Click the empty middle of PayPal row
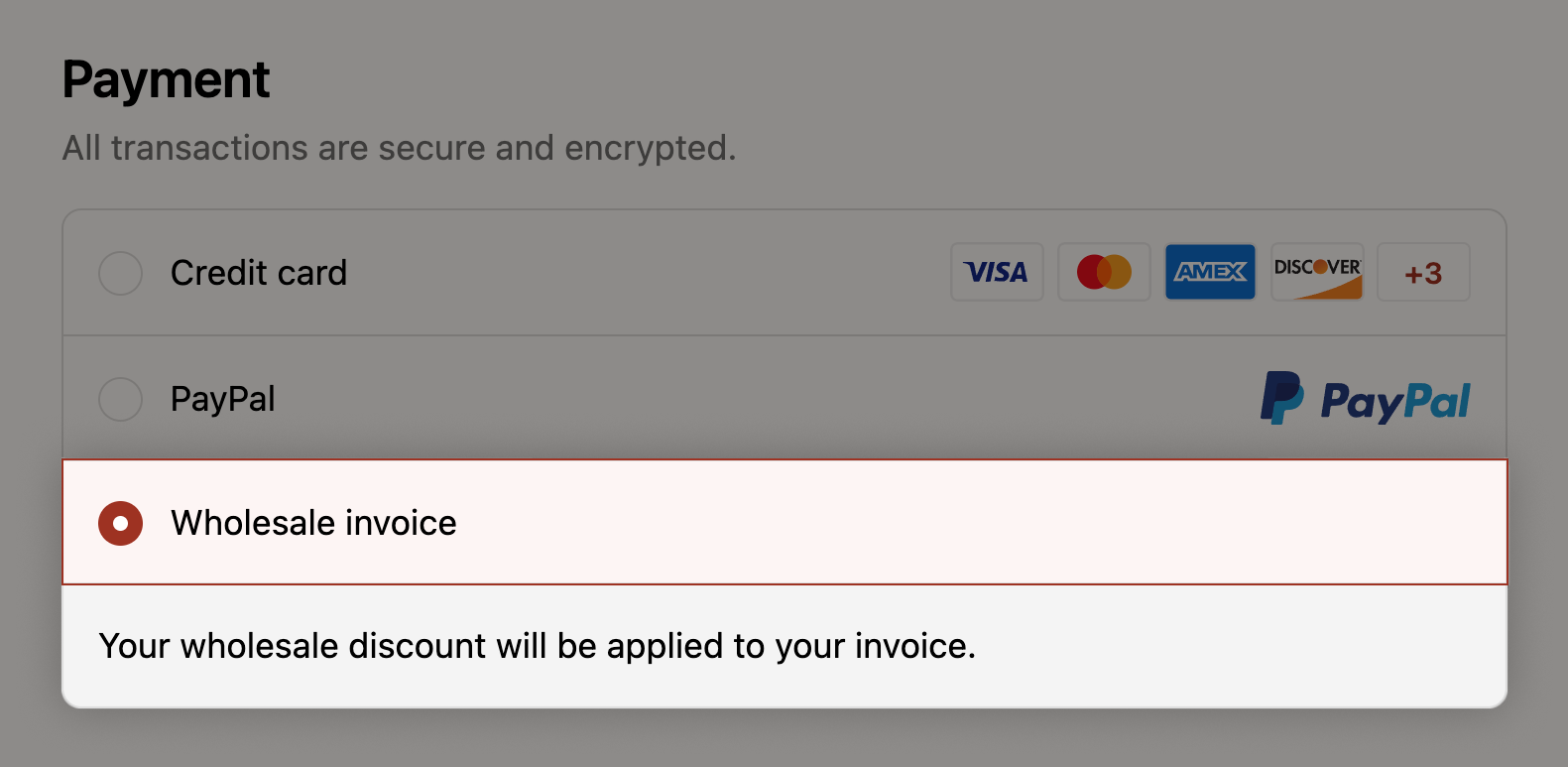The height and width of the screenshot is (767, 1568). point(744,399)
